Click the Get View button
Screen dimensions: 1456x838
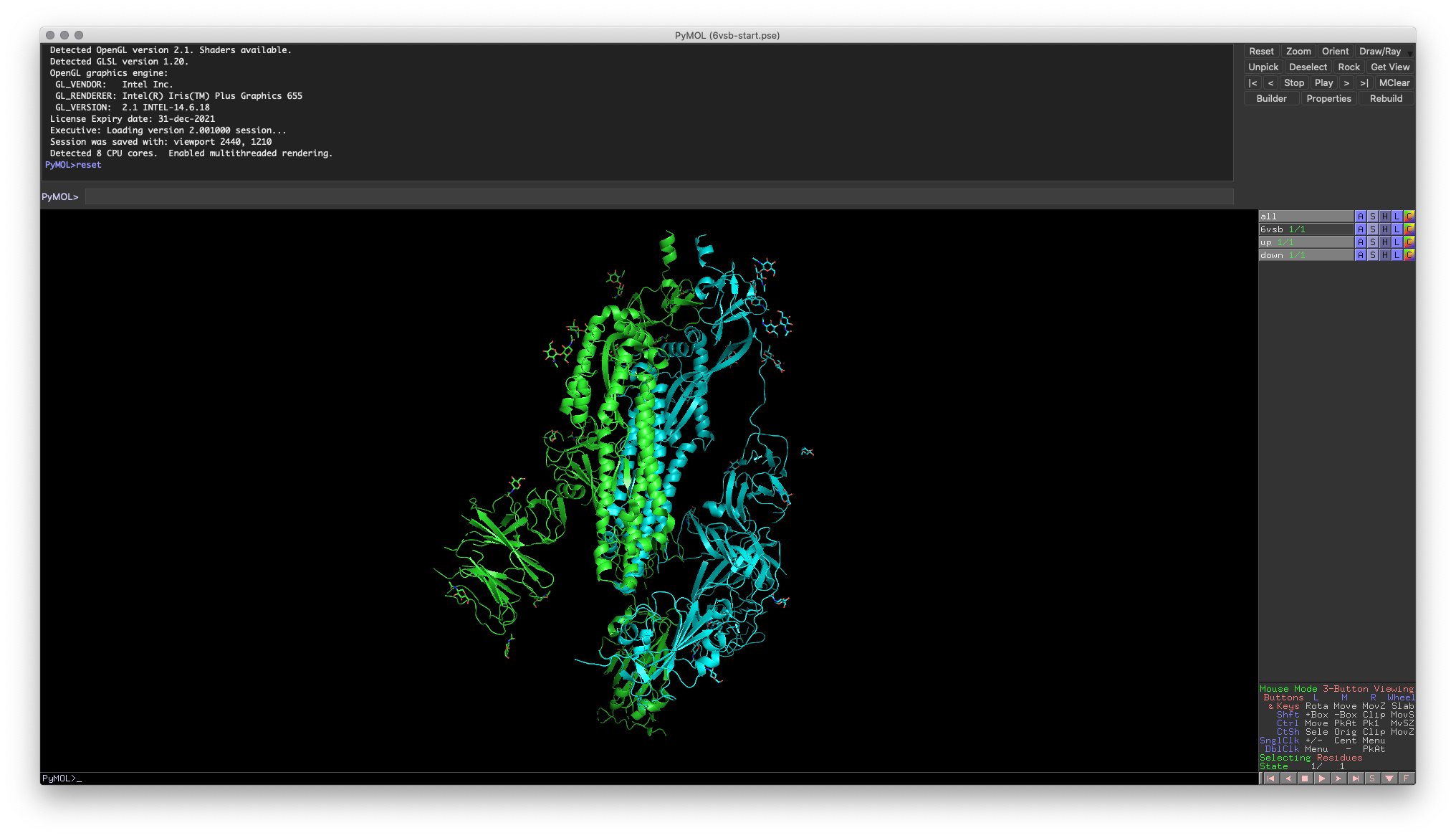tap(1390, 67)
